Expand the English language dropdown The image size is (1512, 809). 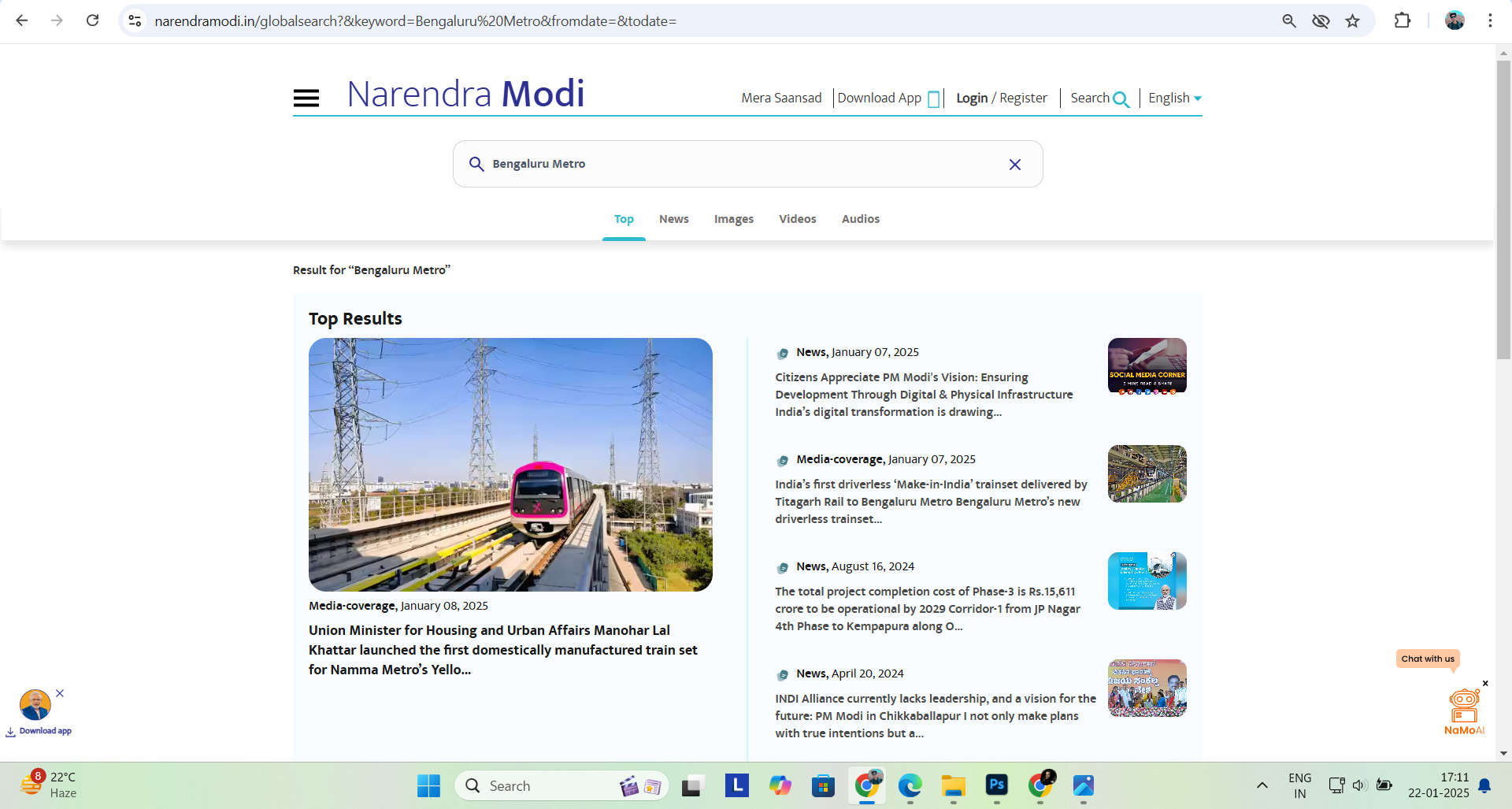[x=1174, y=98]
